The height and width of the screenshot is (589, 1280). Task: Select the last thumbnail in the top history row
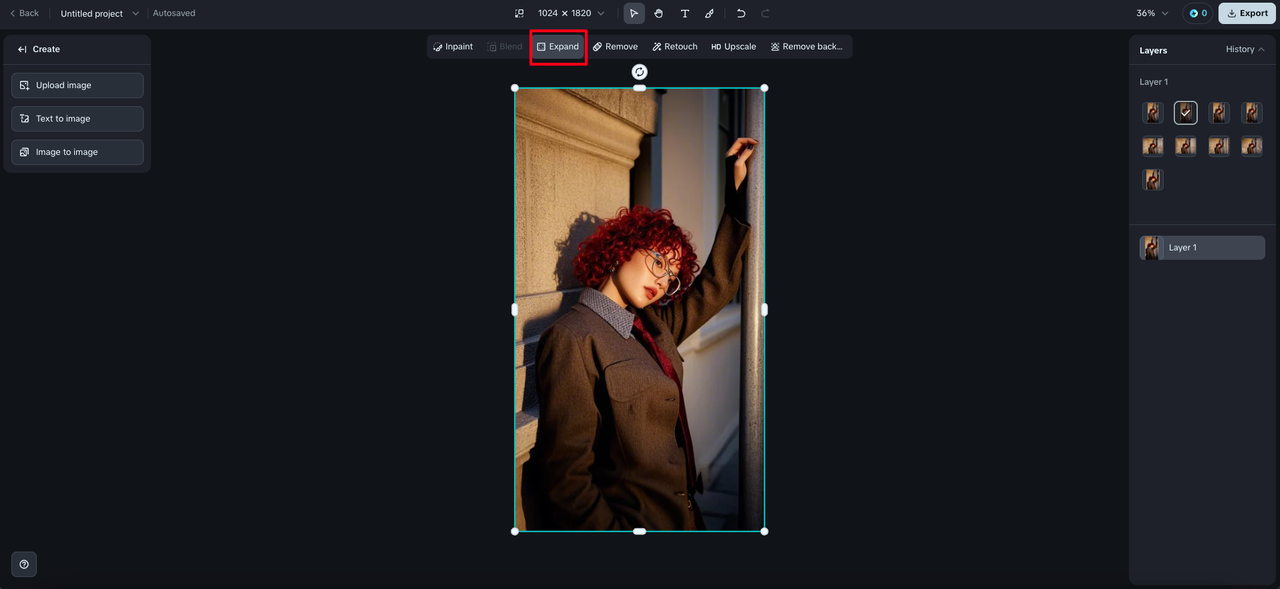click(x=1252, y=113)
